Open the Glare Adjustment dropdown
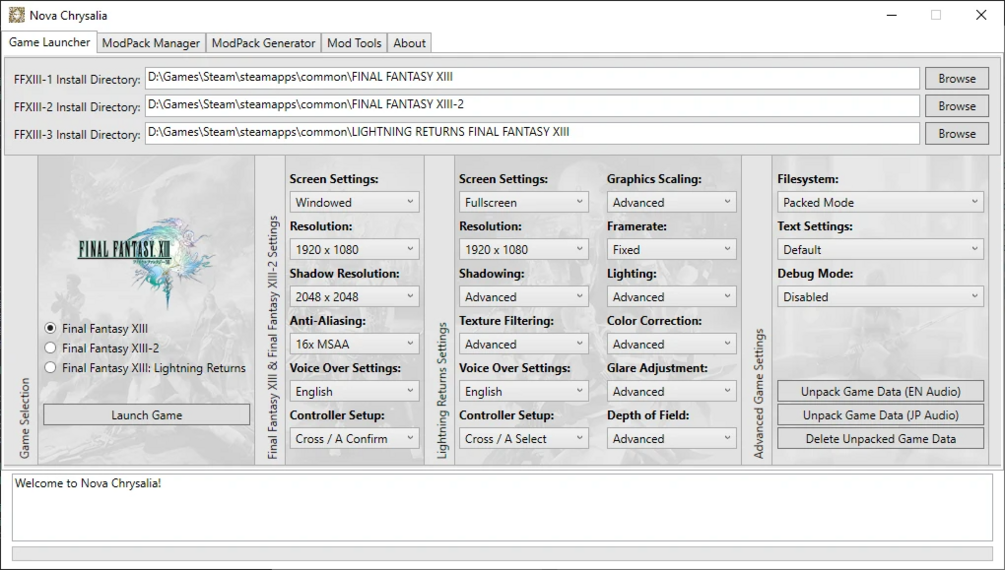Image resolution: width=1005 pixels, height=570 pixels. [672, 391]
